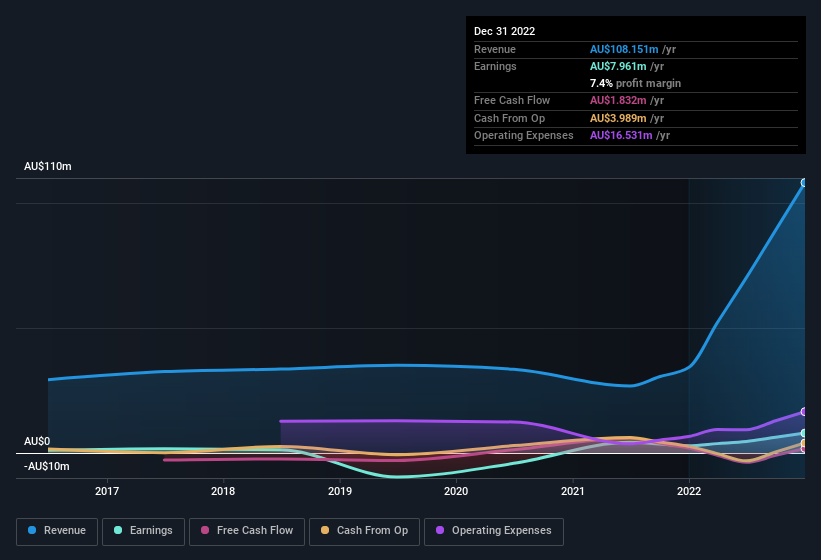Click the Dec 31 2022 tooltip date
The height and width of the screenshot is (560, 821).
tap(504, 31)
